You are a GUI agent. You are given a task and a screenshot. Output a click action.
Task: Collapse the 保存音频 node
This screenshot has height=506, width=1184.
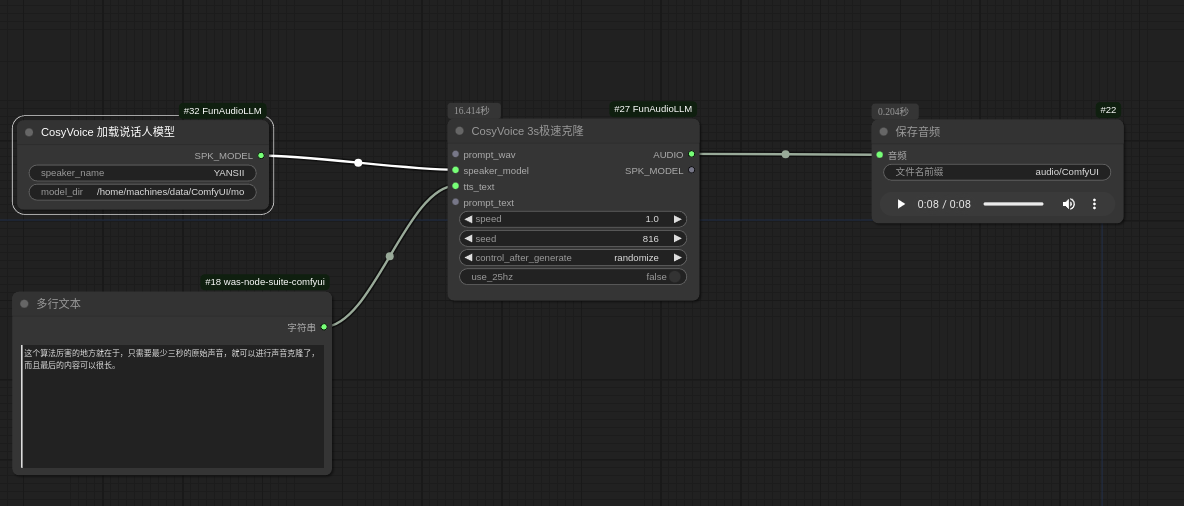click(883, 132)
